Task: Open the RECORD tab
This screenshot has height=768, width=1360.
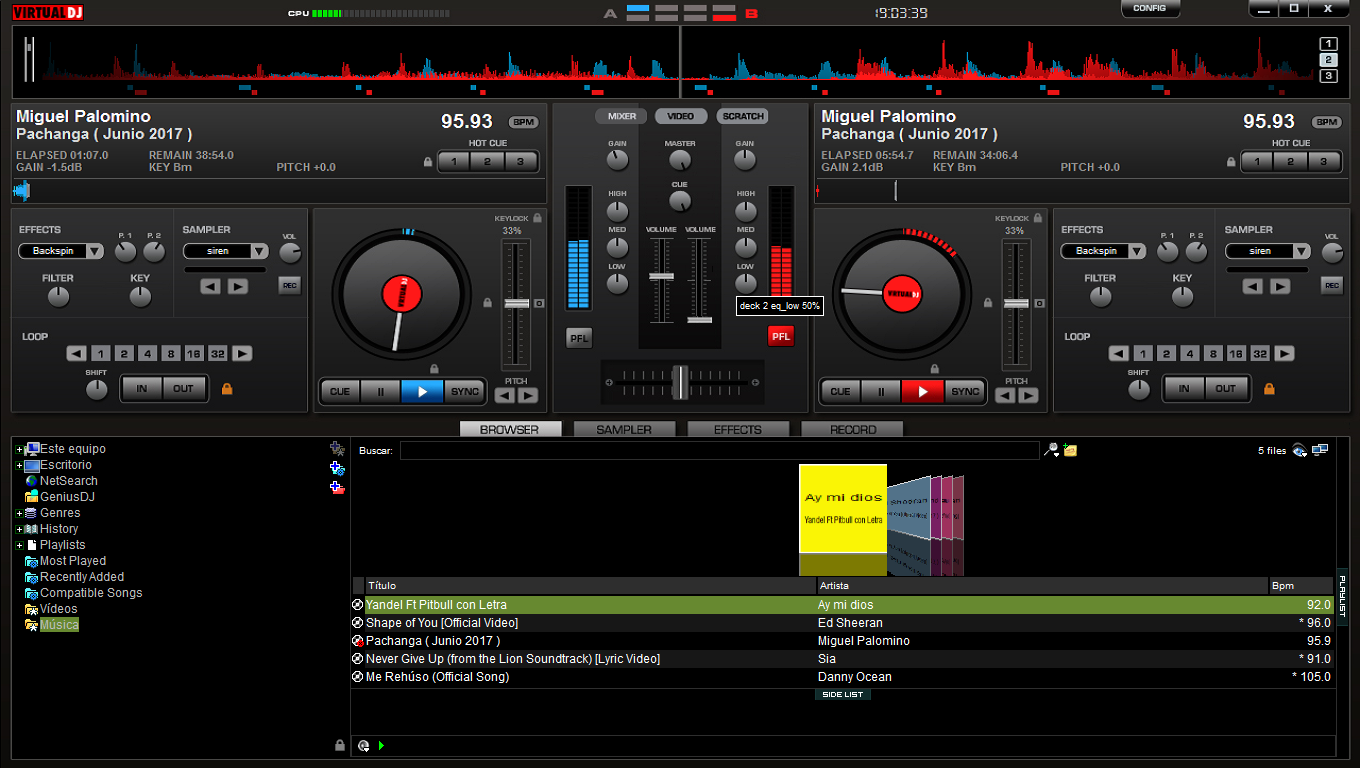Action: point(852,429)
